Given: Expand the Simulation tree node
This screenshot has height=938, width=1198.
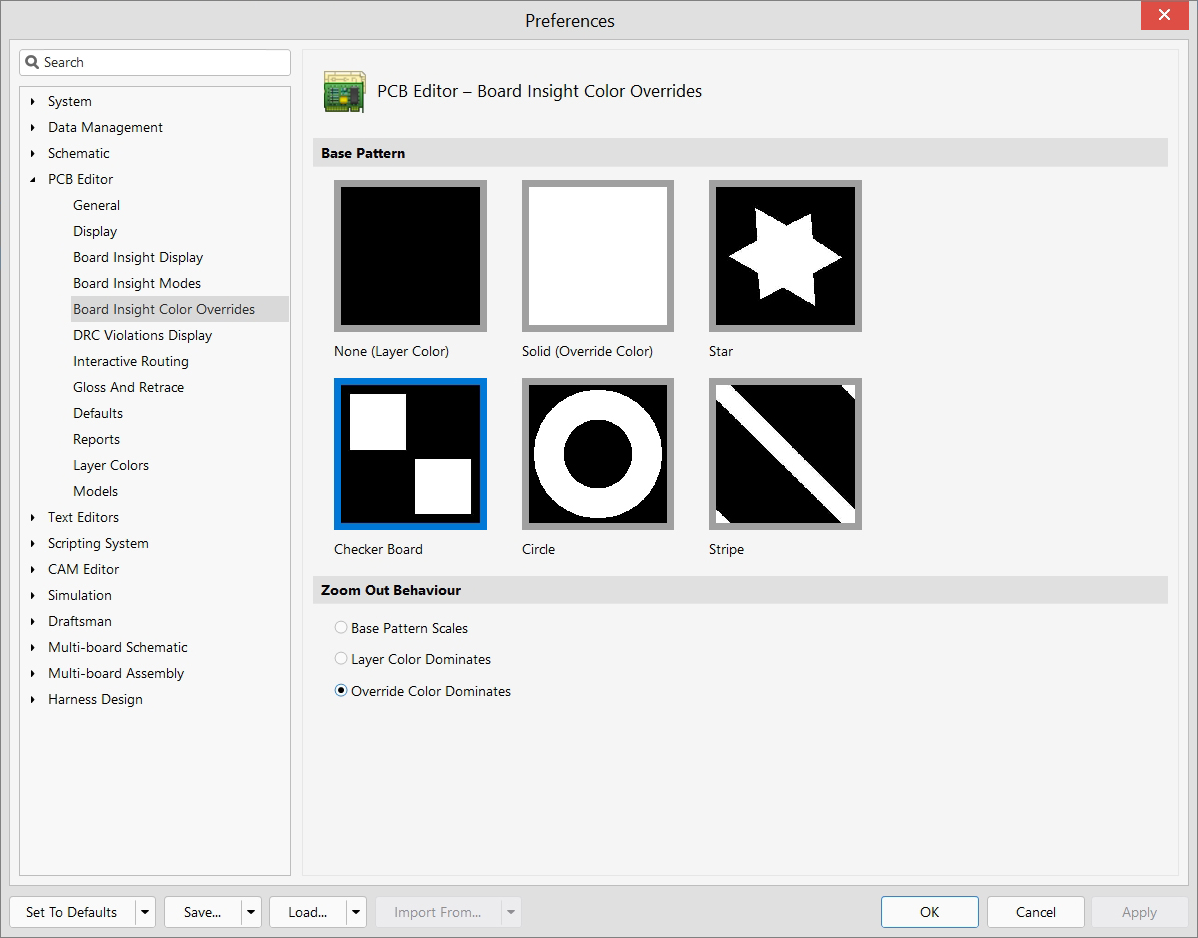Looking at the screenshot, I should pos(33,596).
